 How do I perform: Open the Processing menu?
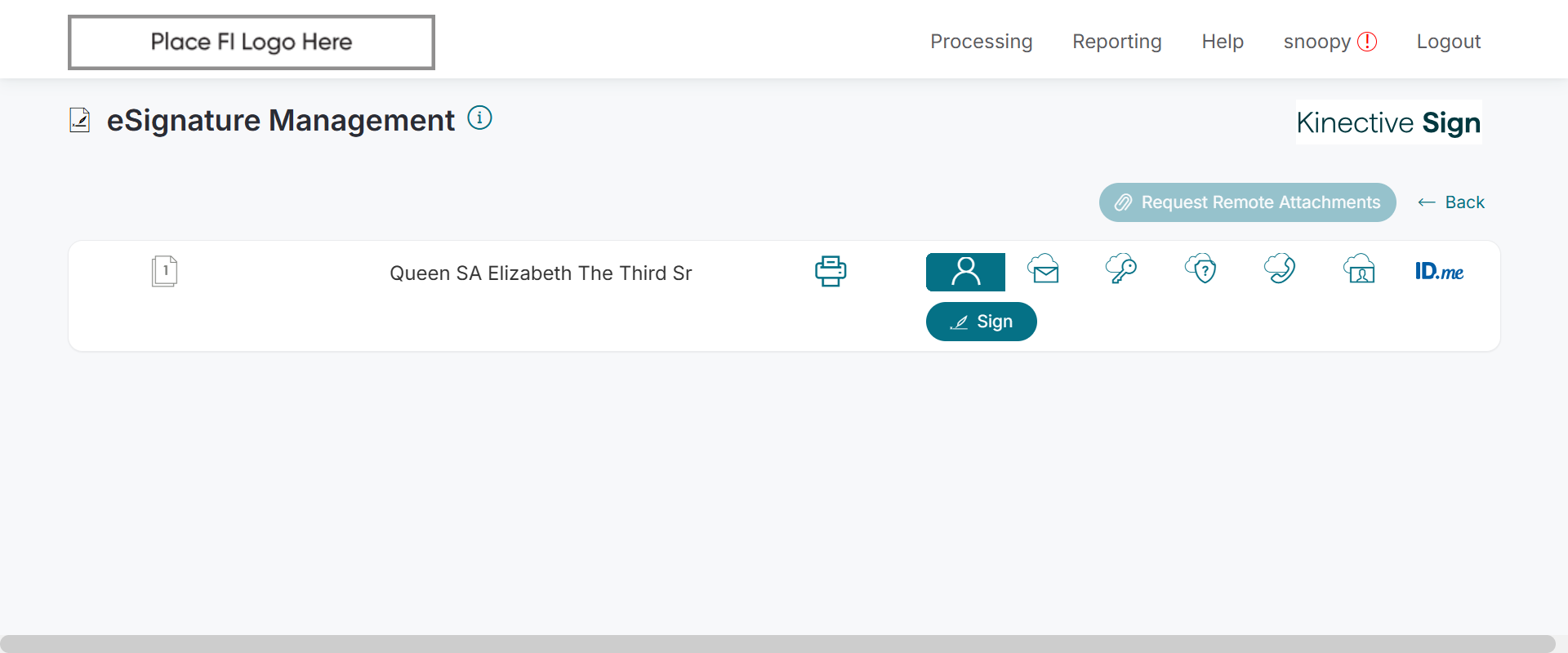point(981,42)
